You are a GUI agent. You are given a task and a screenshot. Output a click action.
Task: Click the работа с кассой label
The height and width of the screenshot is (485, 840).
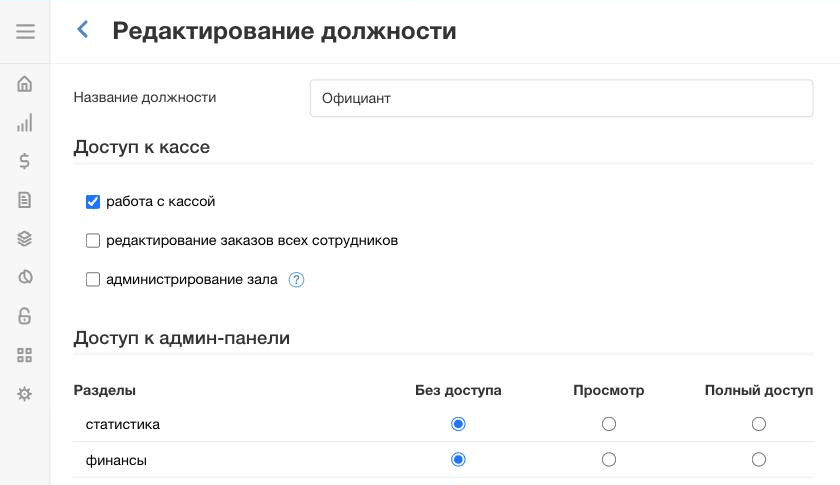pos(161,202)
